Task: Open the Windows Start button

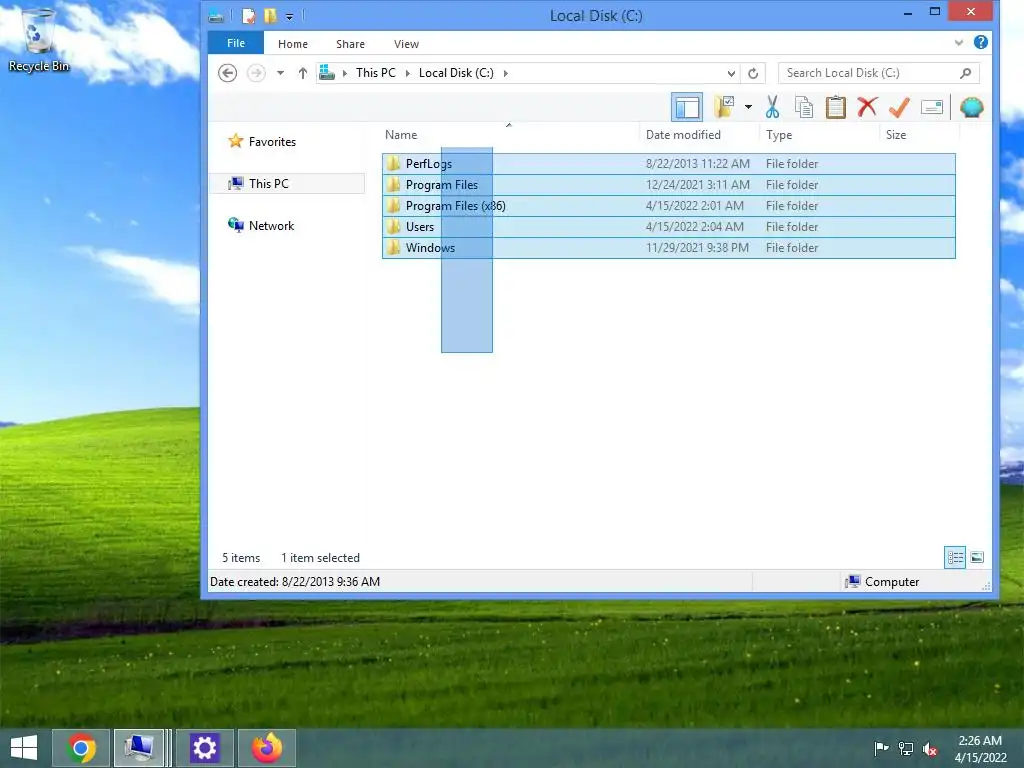Action: click(24, 748)
